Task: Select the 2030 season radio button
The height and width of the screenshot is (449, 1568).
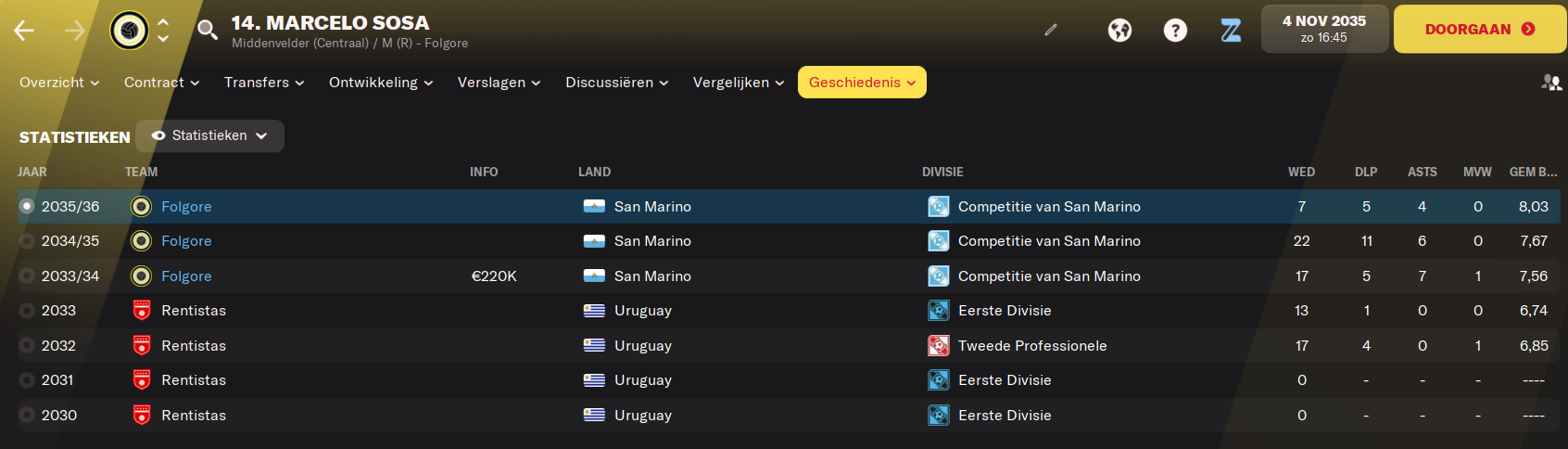Action: tap(27, 416)
